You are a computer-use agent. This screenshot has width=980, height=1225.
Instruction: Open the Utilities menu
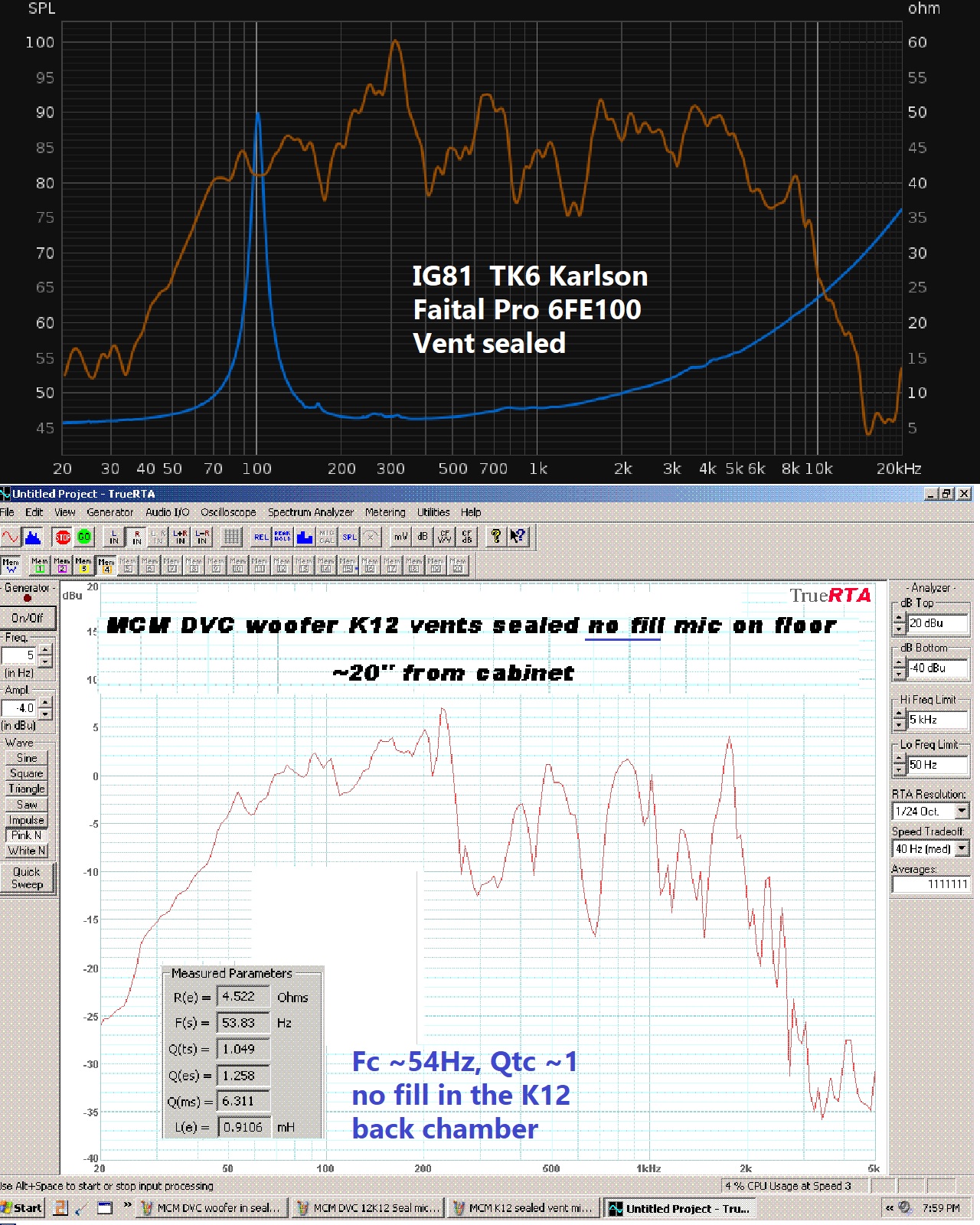pos(433,512)
